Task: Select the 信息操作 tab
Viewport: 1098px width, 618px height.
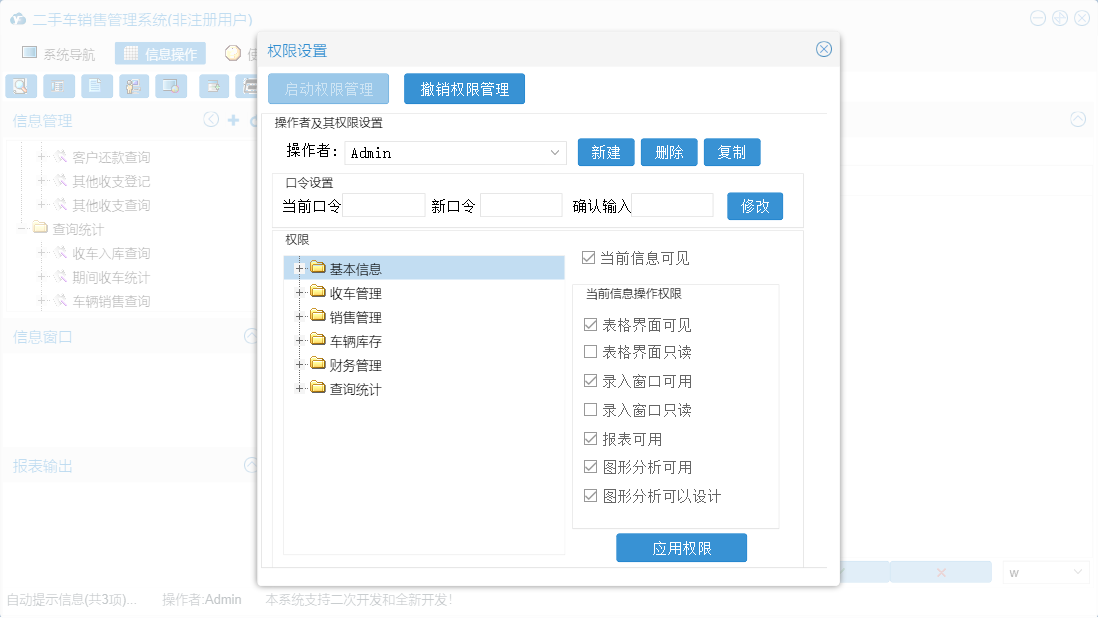Action: pos(160,54)
